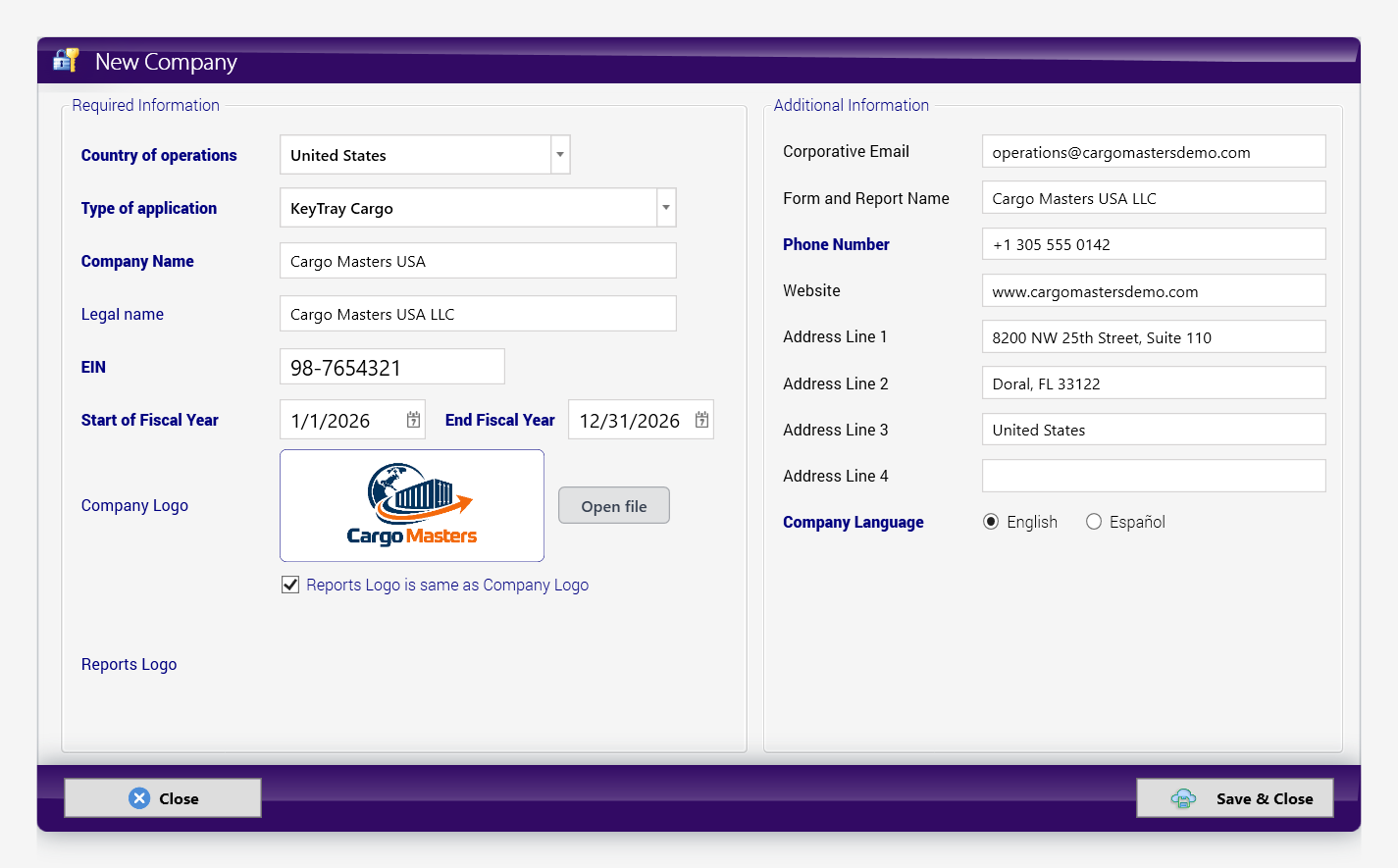Expand the Type of application dropdown
This screenshot has width=1398, height=868.
tap(666, 208)
